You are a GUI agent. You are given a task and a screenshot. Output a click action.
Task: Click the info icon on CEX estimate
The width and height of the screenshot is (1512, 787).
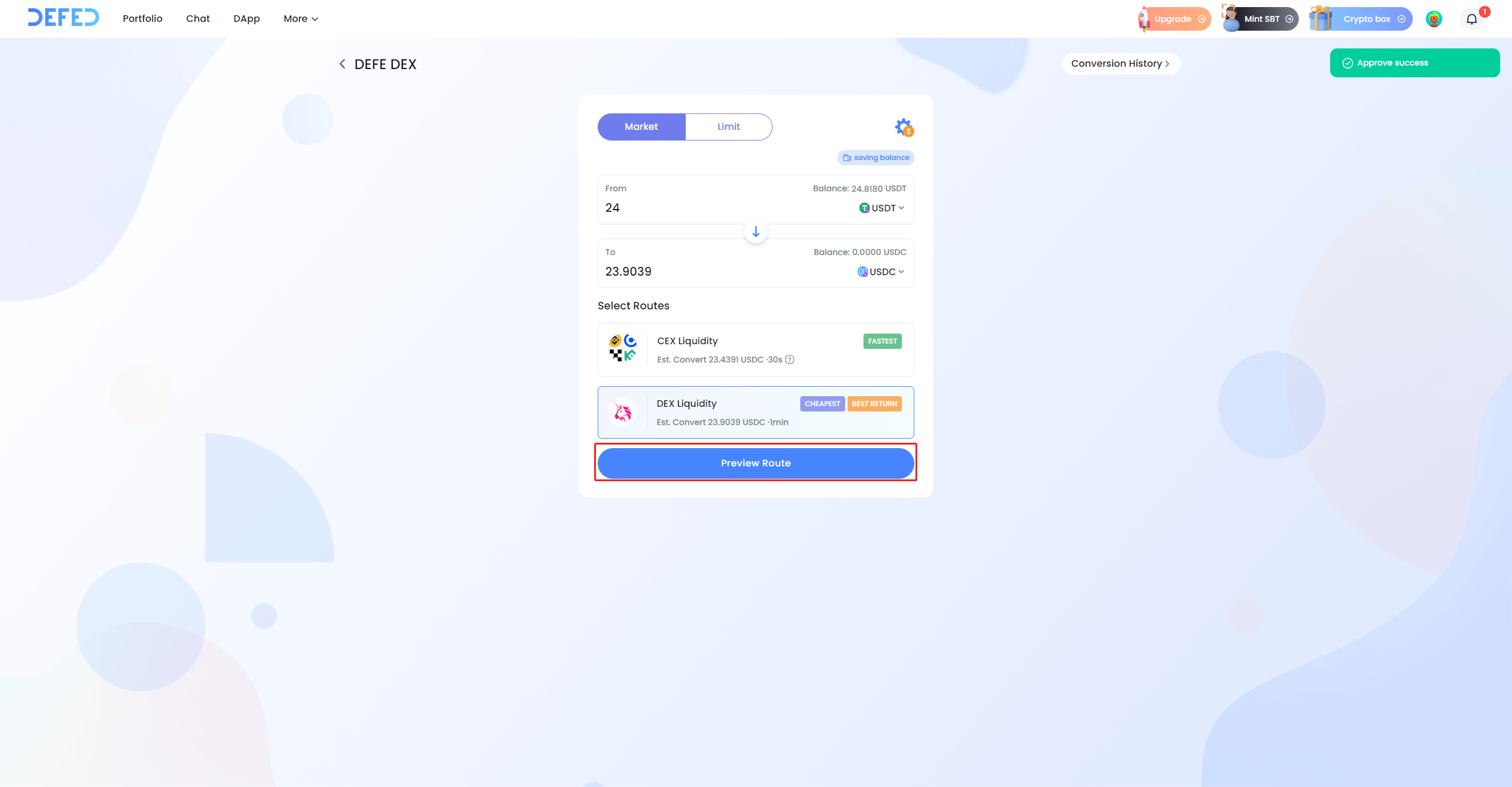click(x=790, y=360)
